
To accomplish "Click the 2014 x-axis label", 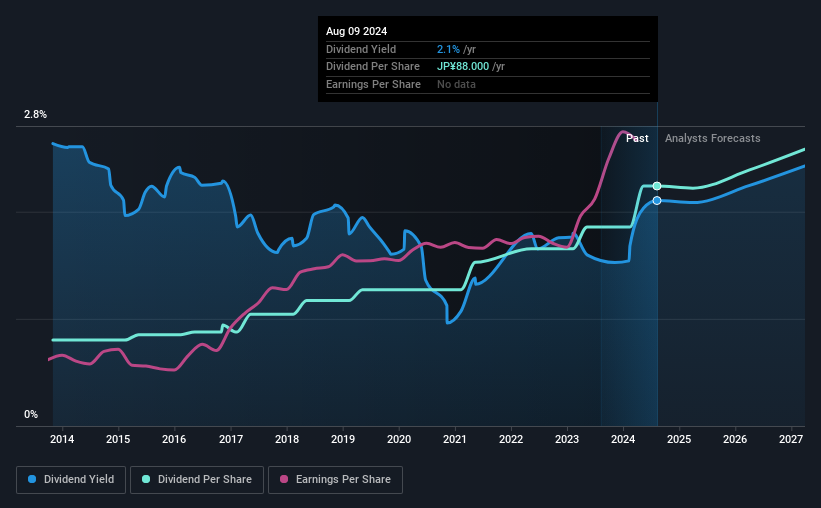I will 62,439.
